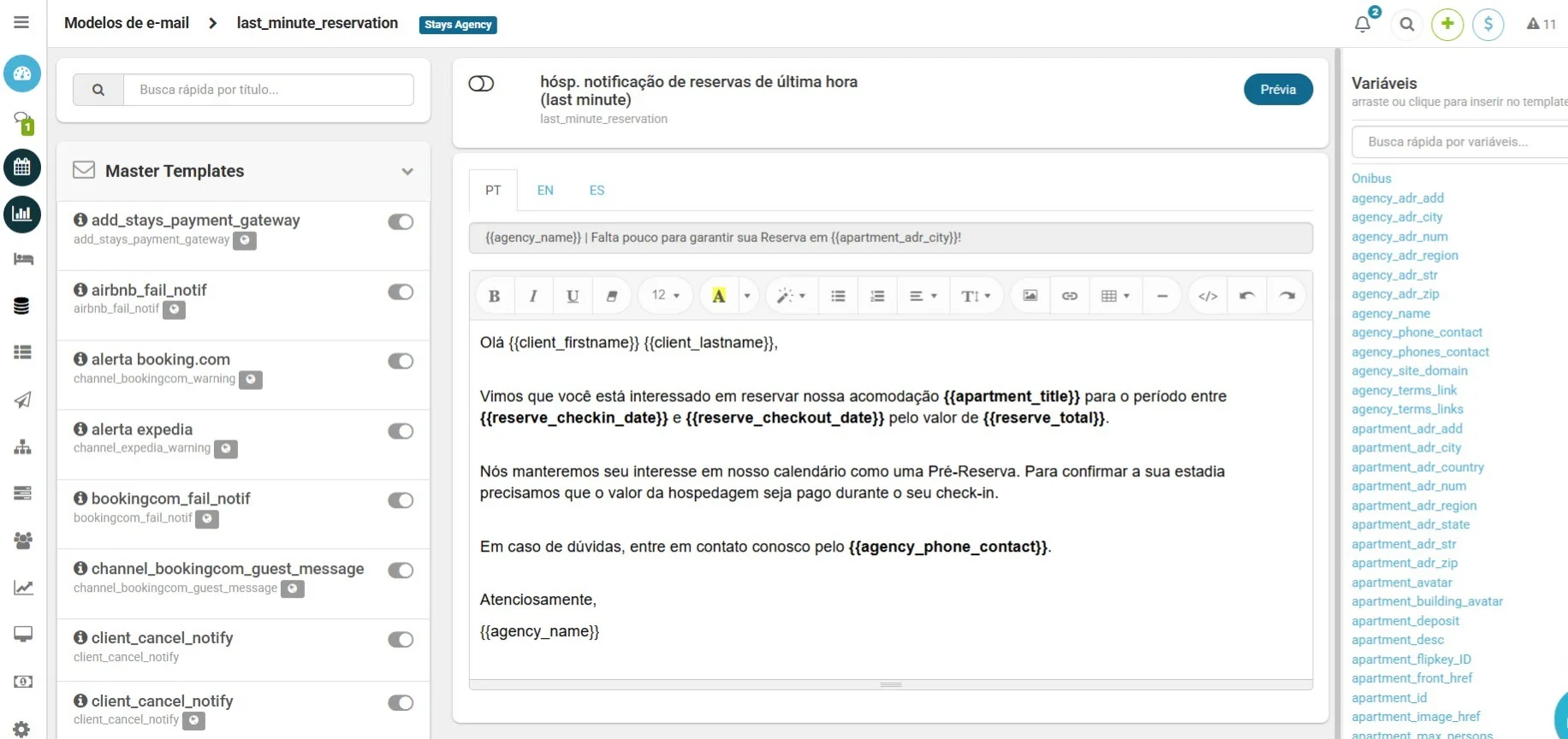Toggle the last_minute_reservation template switch
1568x739 pixels.
click(481, 84)
